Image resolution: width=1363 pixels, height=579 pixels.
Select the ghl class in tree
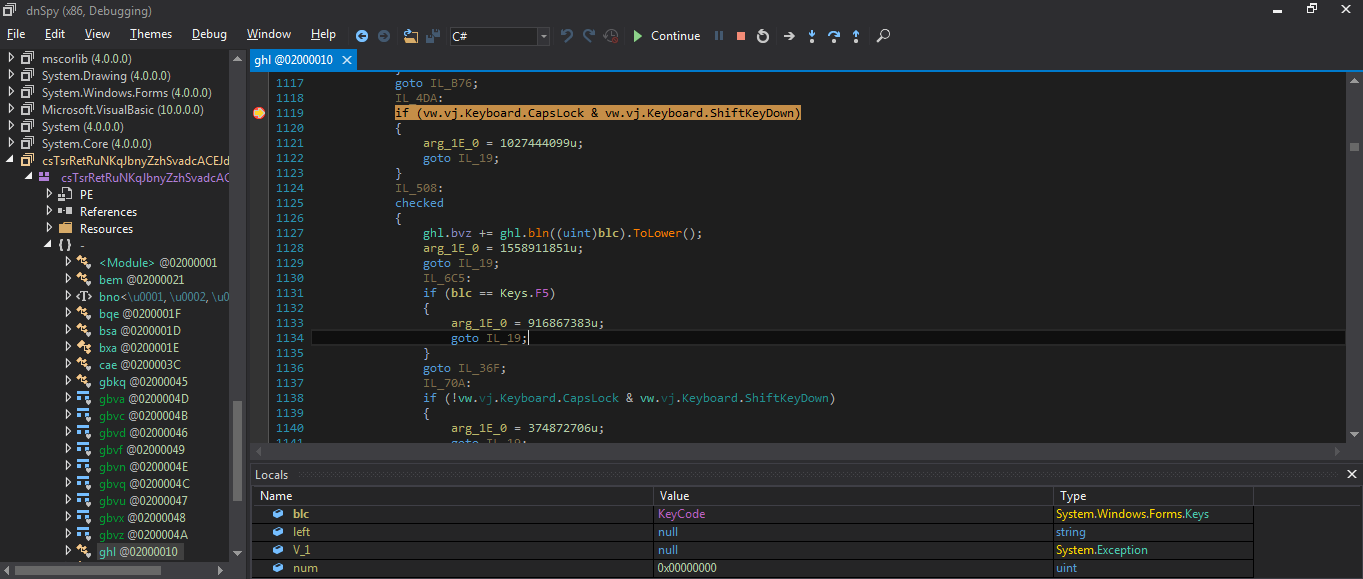[138, 552]
